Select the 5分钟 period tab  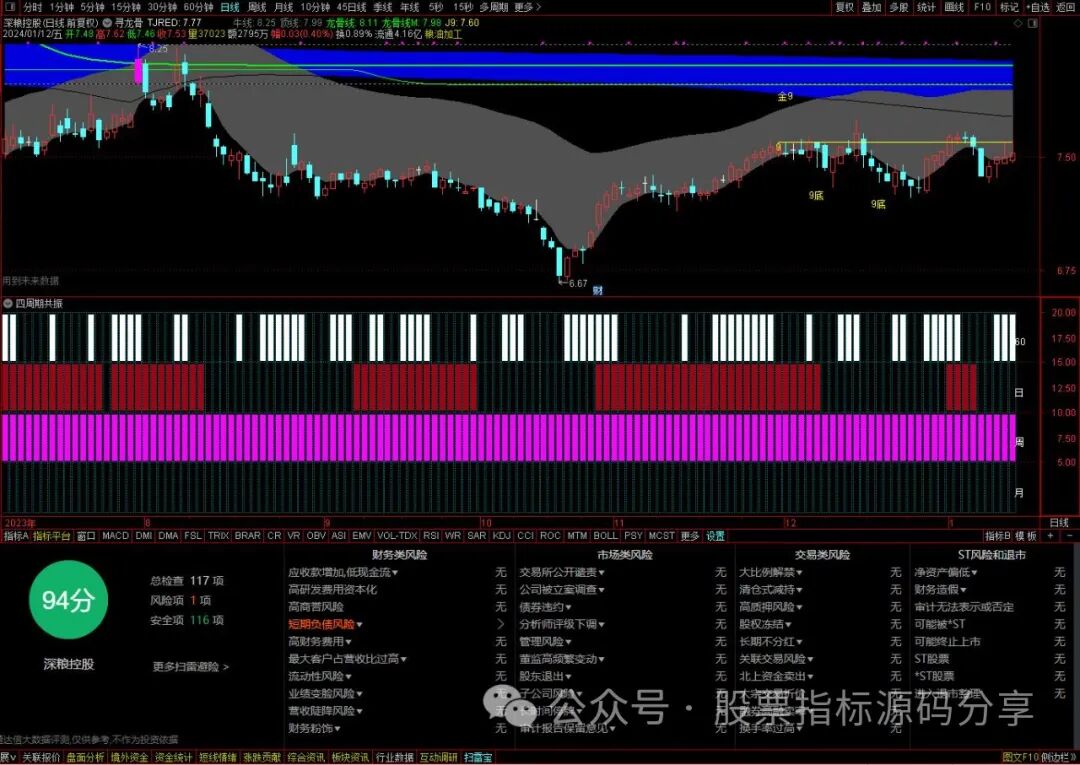[92, 7]
